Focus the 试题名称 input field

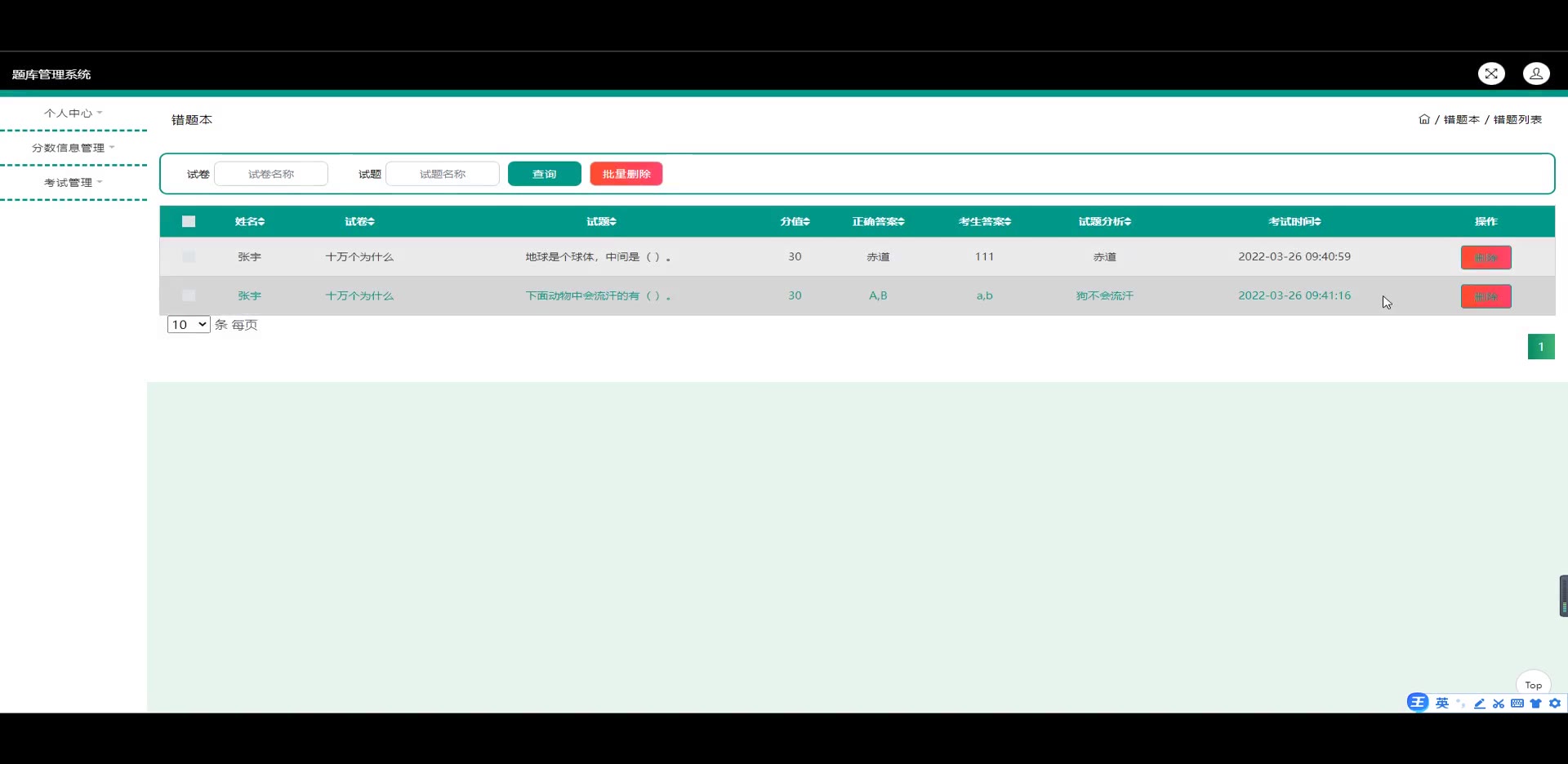pyautogui.click(x=443, y=174)
